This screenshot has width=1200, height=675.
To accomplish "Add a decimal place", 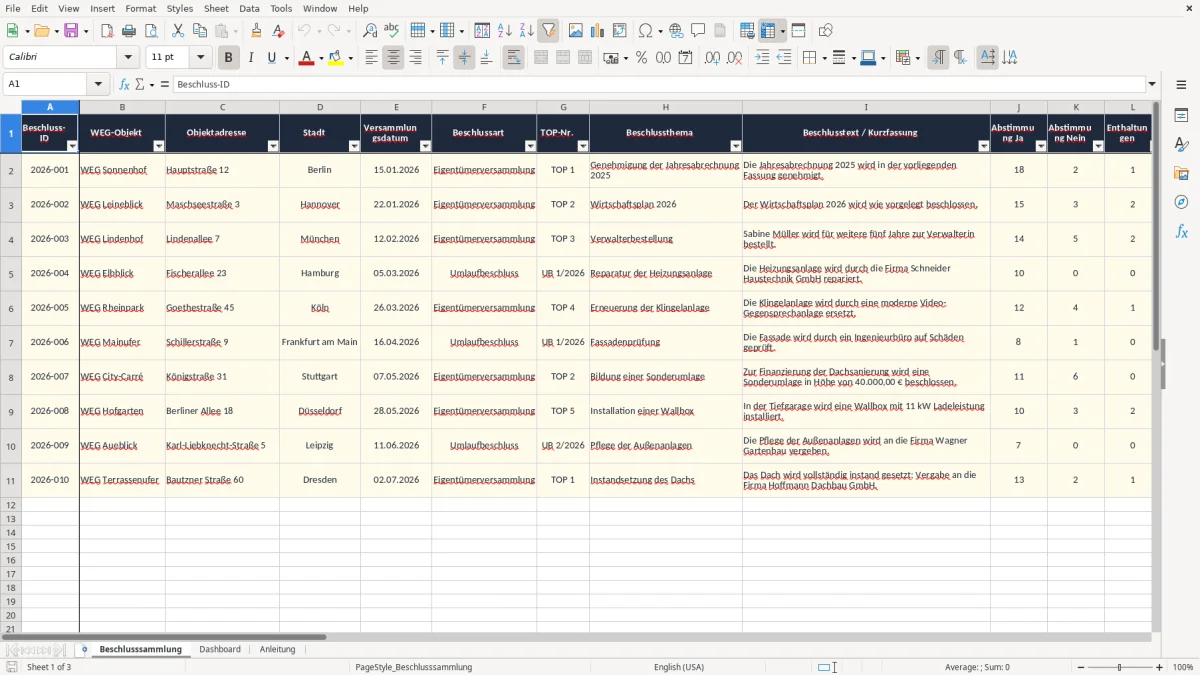I will [712, 58].
